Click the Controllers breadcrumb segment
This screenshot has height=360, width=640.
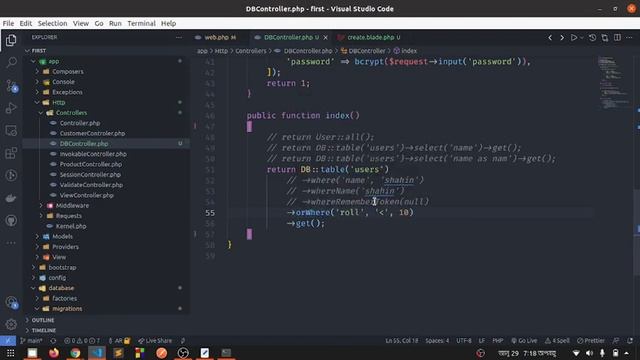tap(251, 51)
